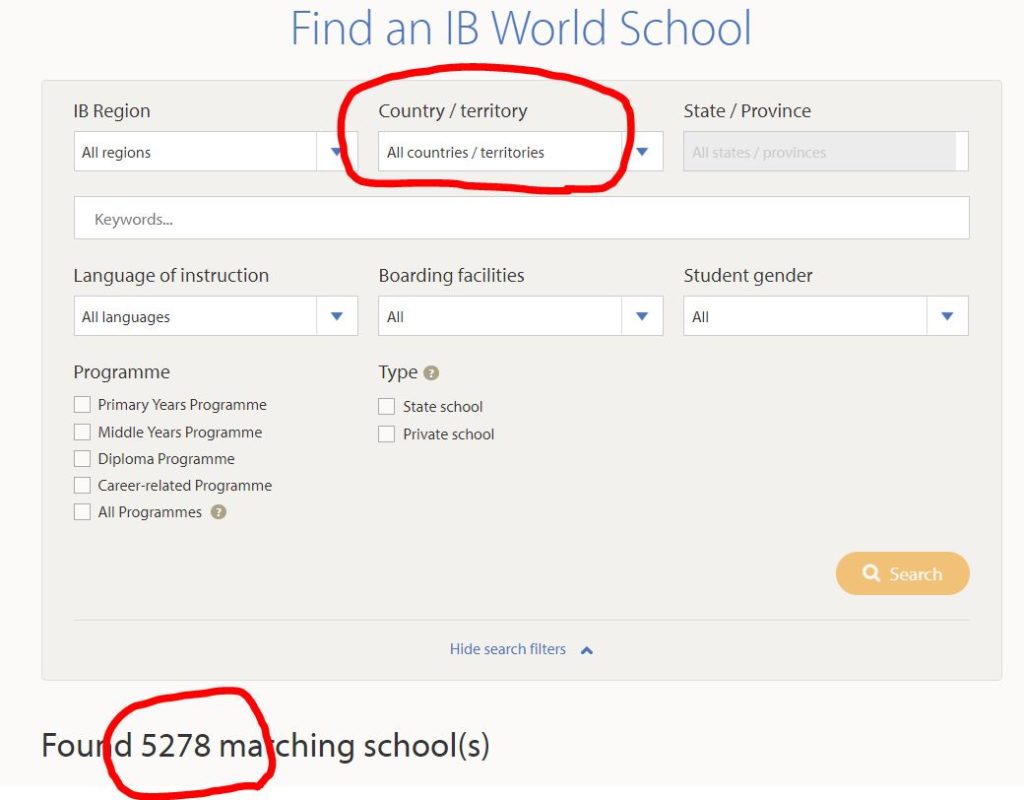Open the IB Region dropdown
1024x800 pixels.
[215, 152]
